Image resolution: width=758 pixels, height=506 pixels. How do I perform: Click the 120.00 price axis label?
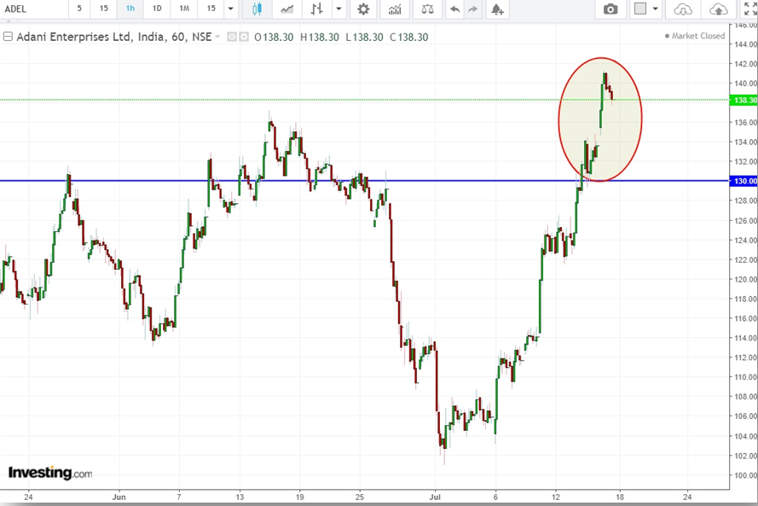tap(745, 279)
